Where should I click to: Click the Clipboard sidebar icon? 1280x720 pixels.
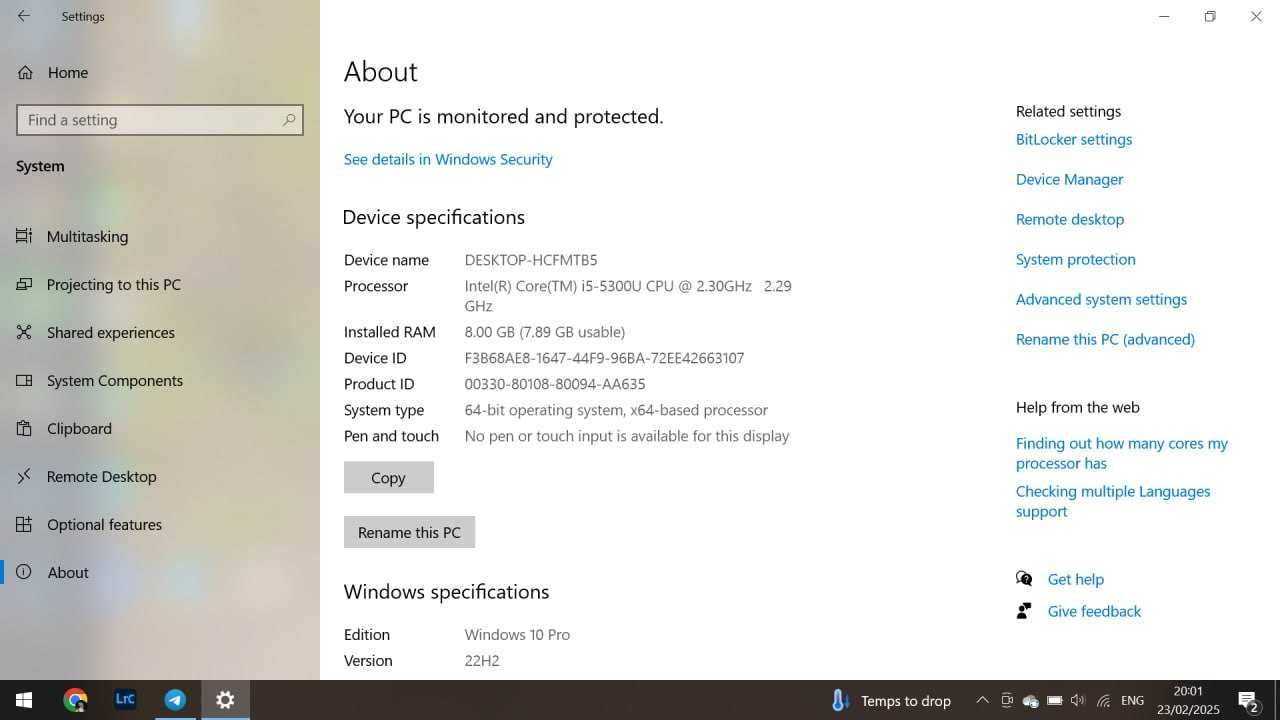(24, 428)
